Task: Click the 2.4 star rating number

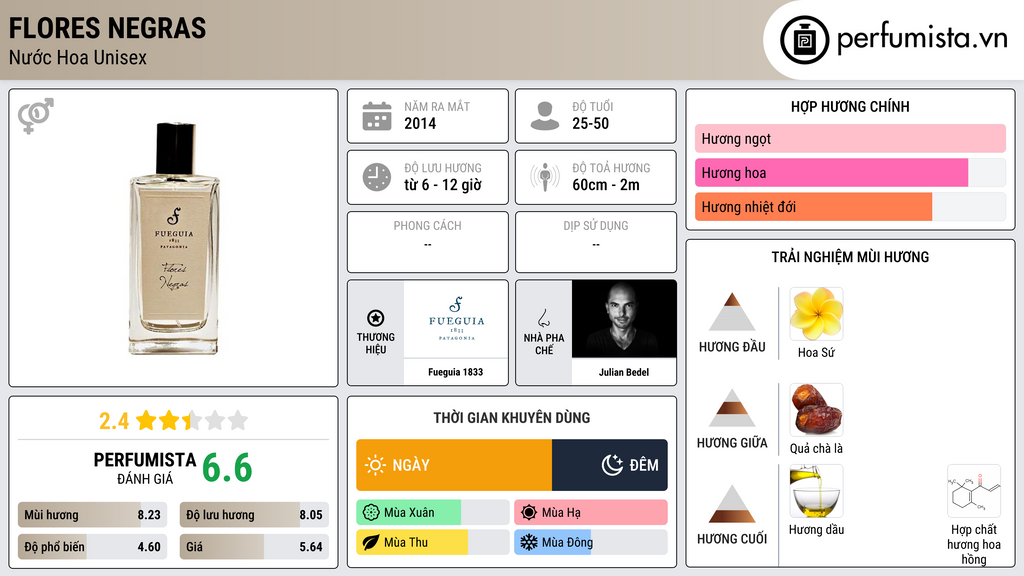Action: pyautogui.click(x=114, y=421)
